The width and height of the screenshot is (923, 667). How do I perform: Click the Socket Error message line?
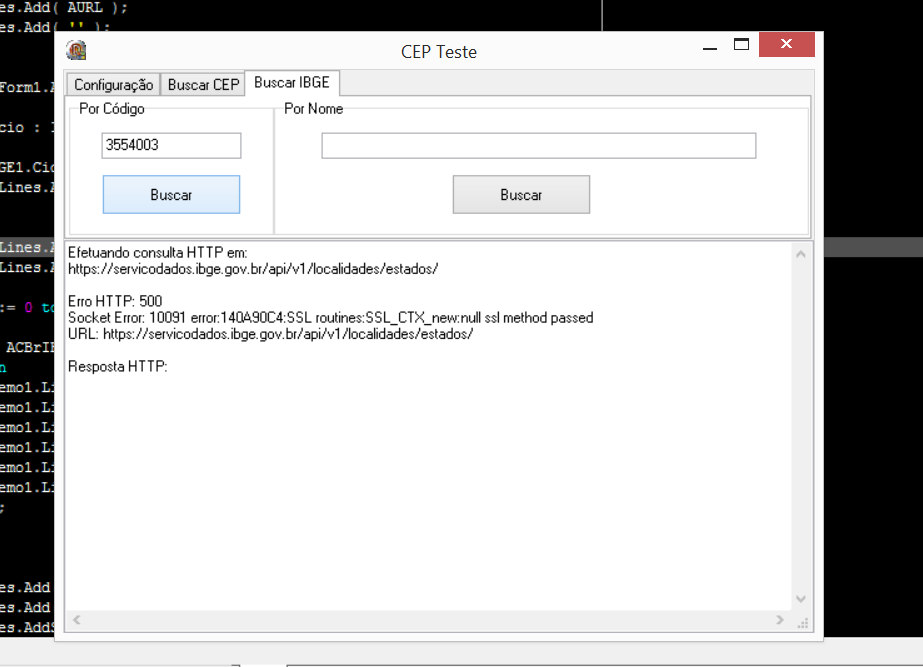[330, 318]
